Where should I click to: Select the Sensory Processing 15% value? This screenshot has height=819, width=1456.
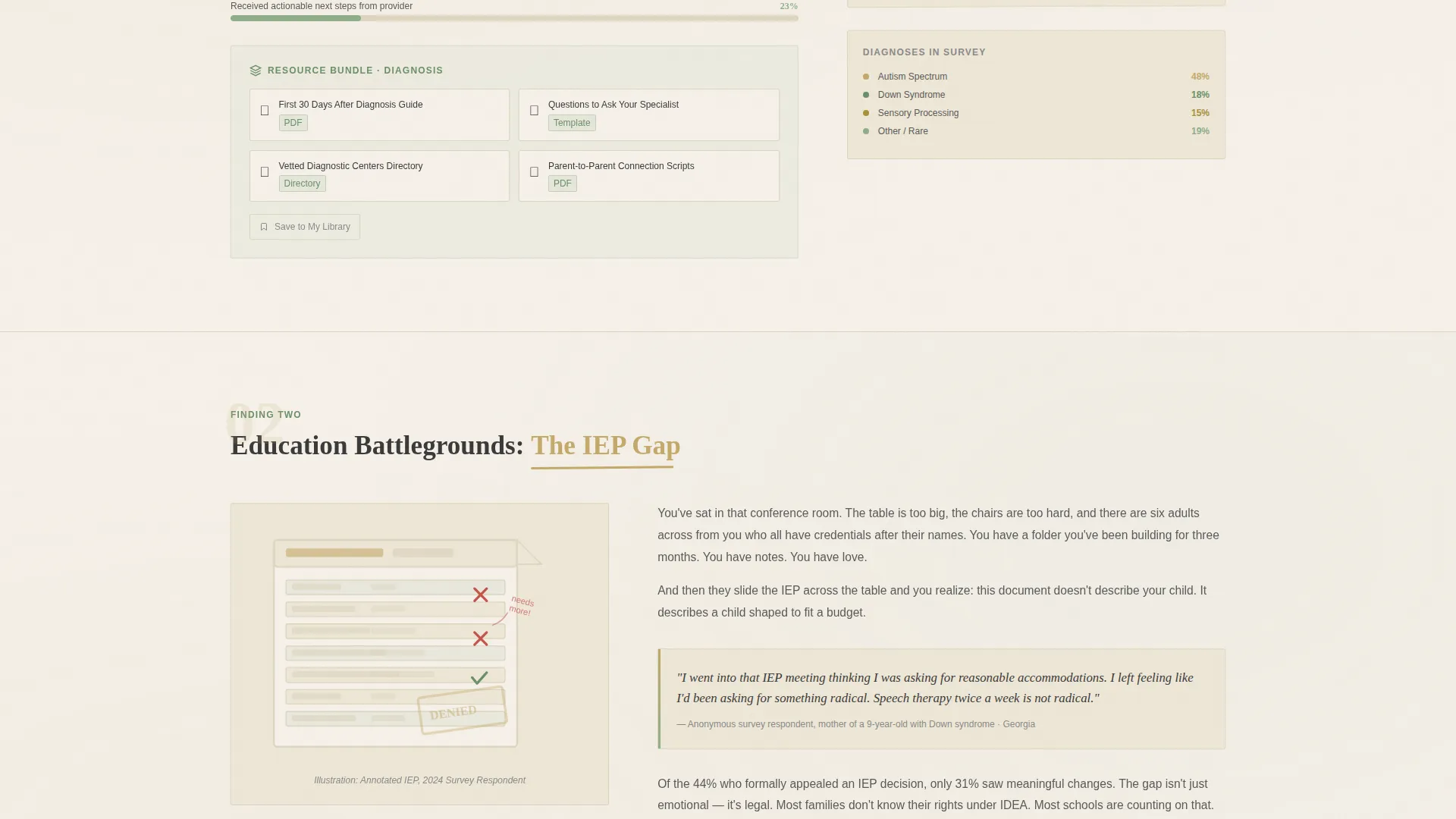pos(1200,113)
